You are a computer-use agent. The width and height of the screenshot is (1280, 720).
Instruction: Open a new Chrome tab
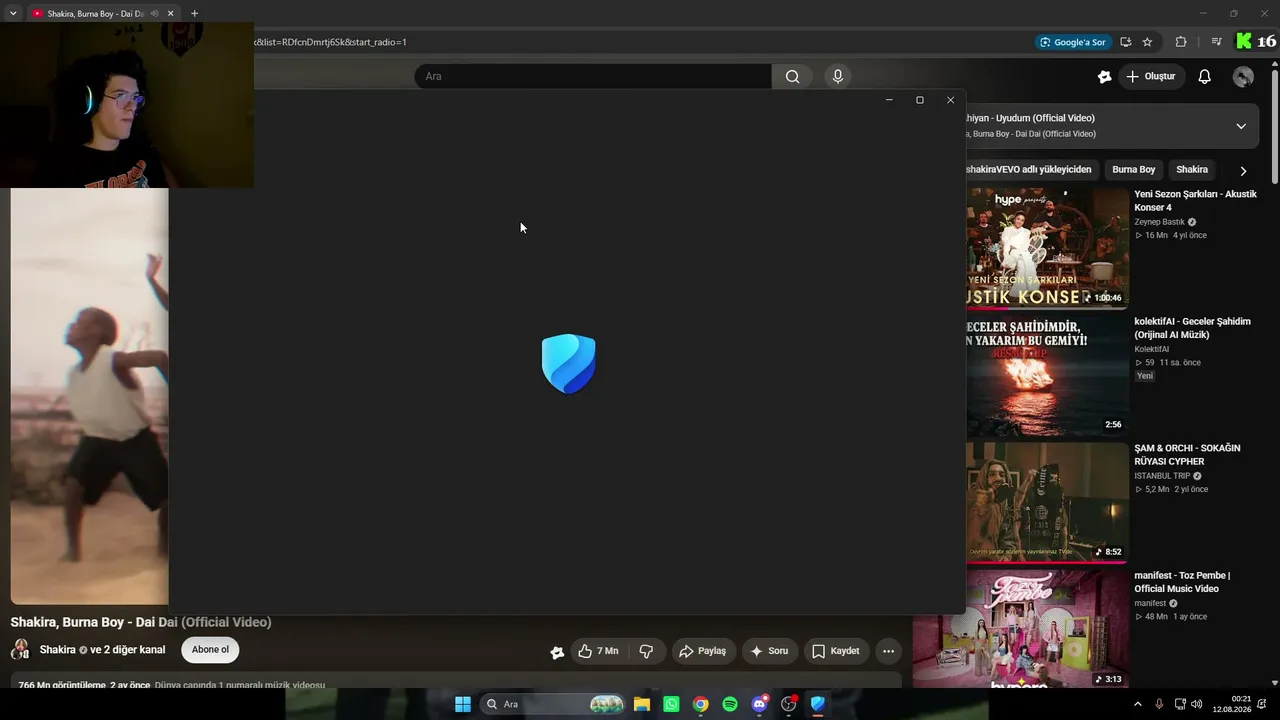coord(194,13)
